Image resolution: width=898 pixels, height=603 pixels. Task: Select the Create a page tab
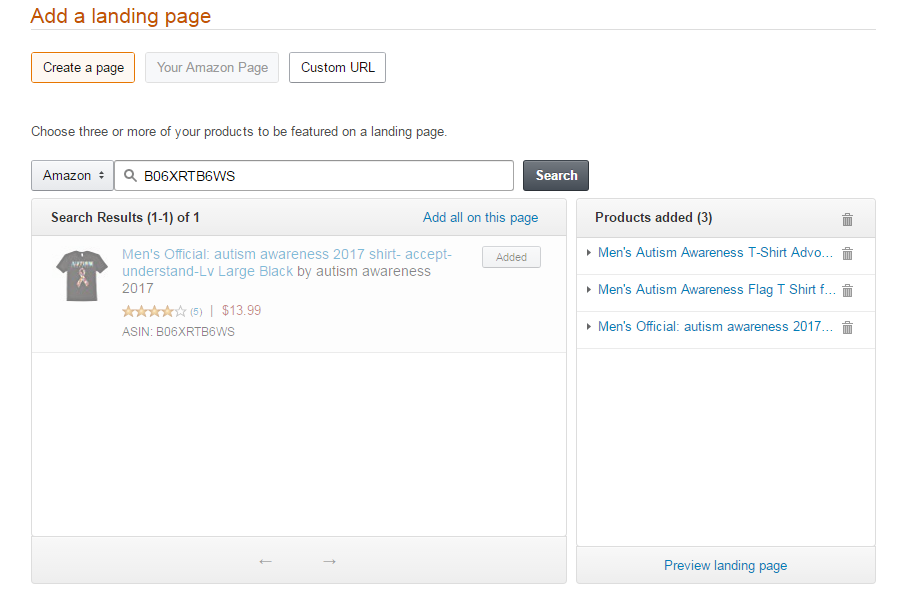(x=83, y=68)
